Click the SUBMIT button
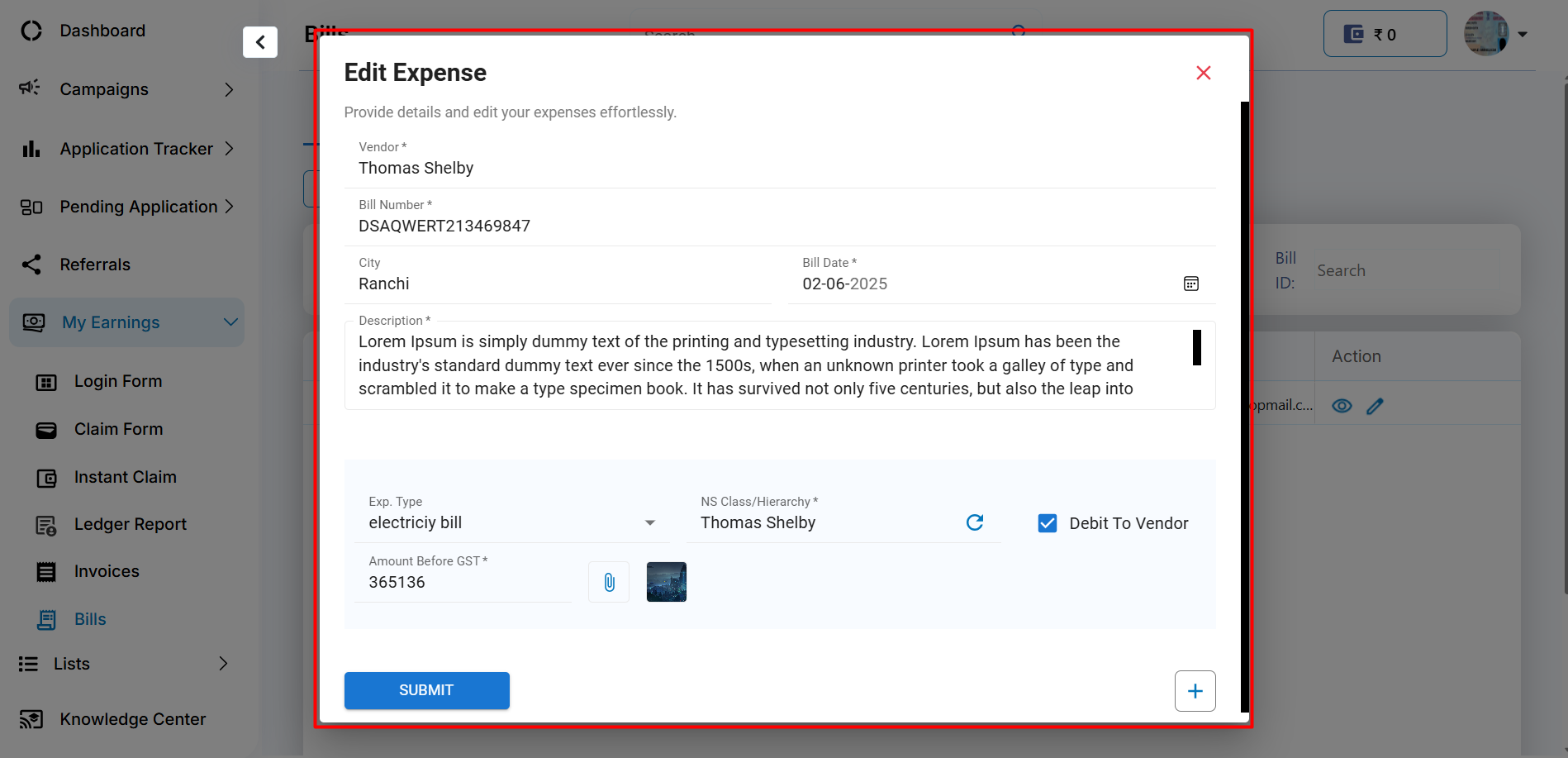This screenshot has width=1568, height=758. (x=426, y=690)
